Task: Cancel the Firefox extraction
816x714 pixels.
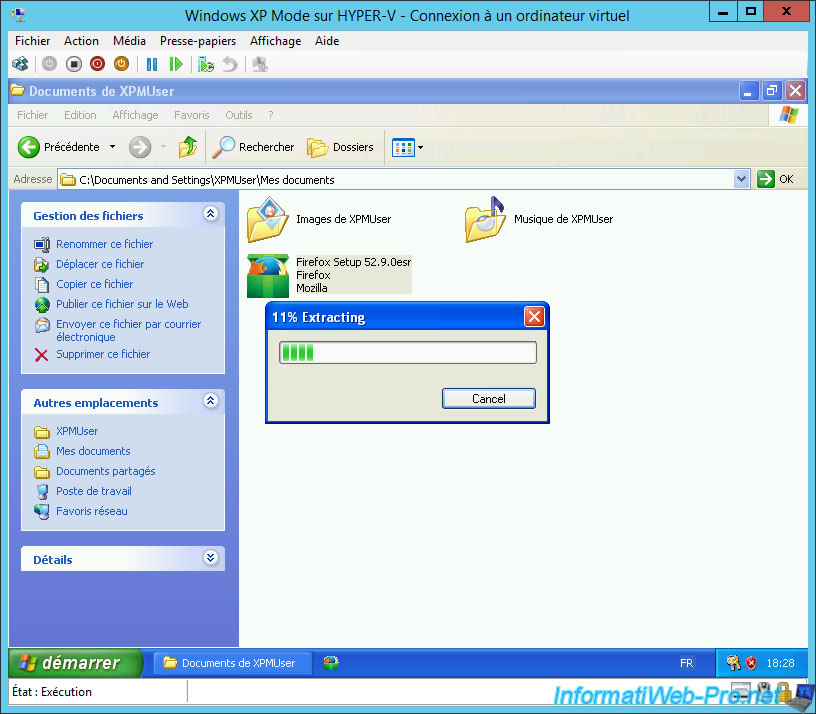Action: [x=488, y=398]
